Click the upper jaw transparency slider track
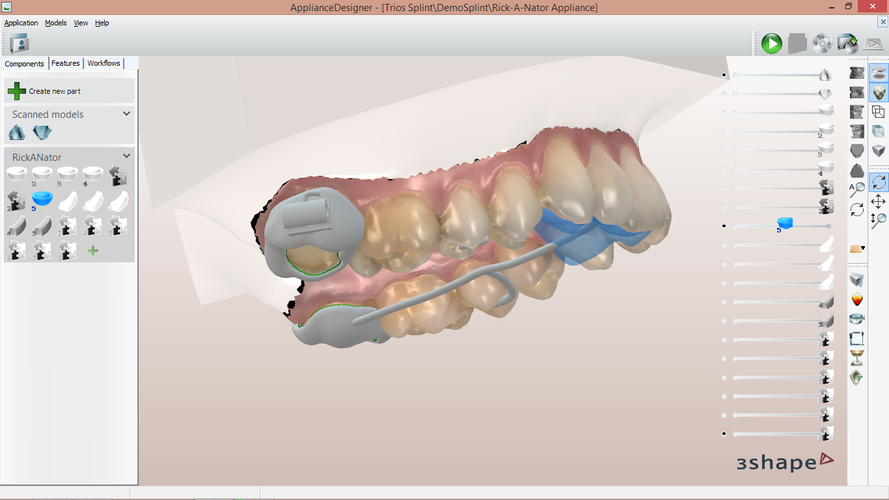The width and height of the screenshot is (889, 500). 776,75
